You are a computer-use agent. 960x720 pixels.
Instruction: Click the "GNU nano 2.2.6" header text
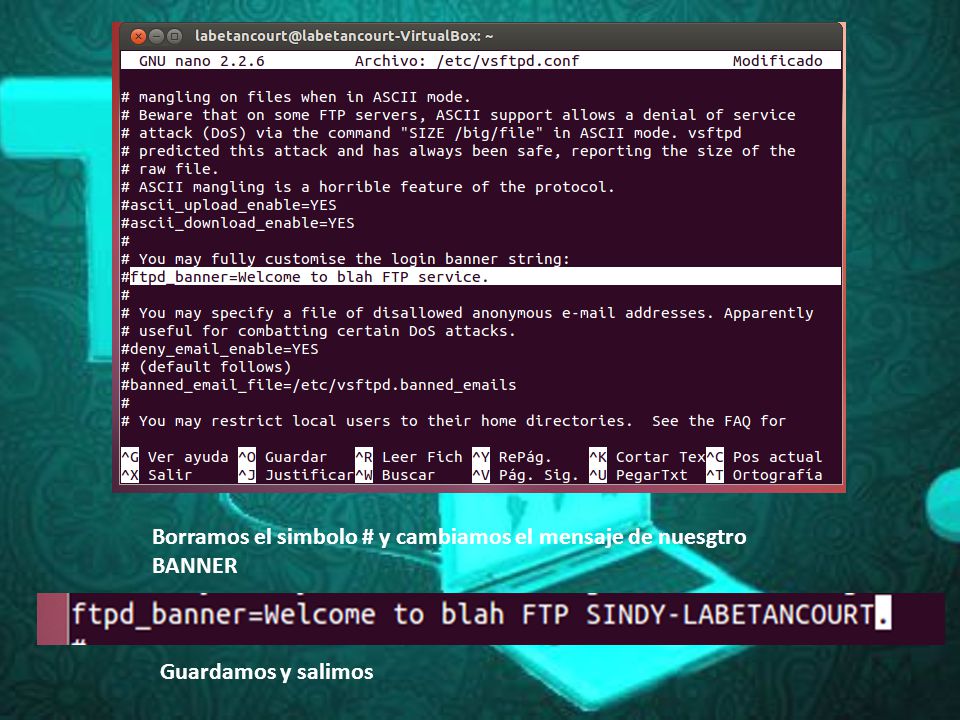click(x=201, y=61)
